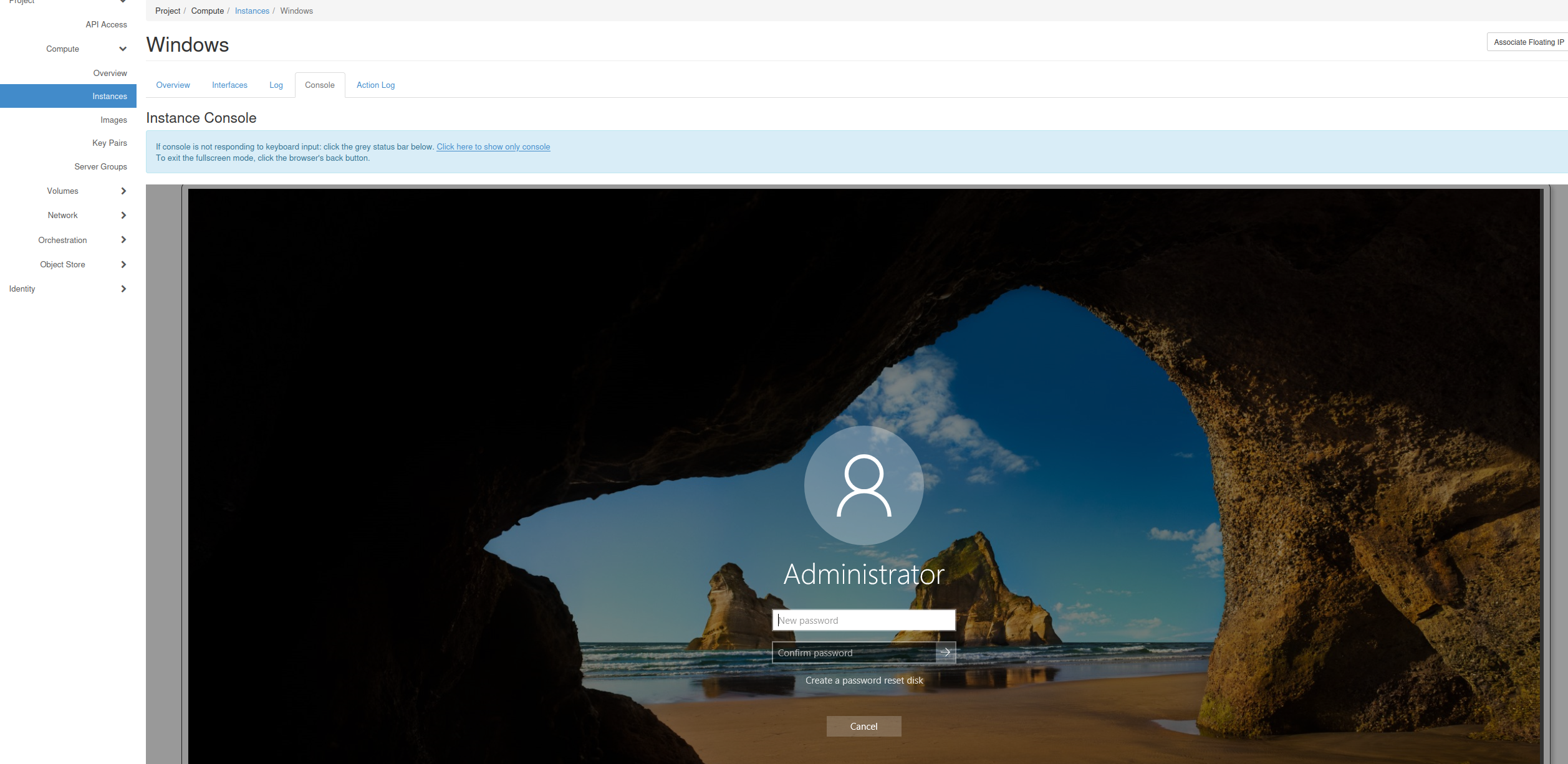The image size is (1568, 764).
Task: Click Create a password reset disk
Action: tap(863, 680)
